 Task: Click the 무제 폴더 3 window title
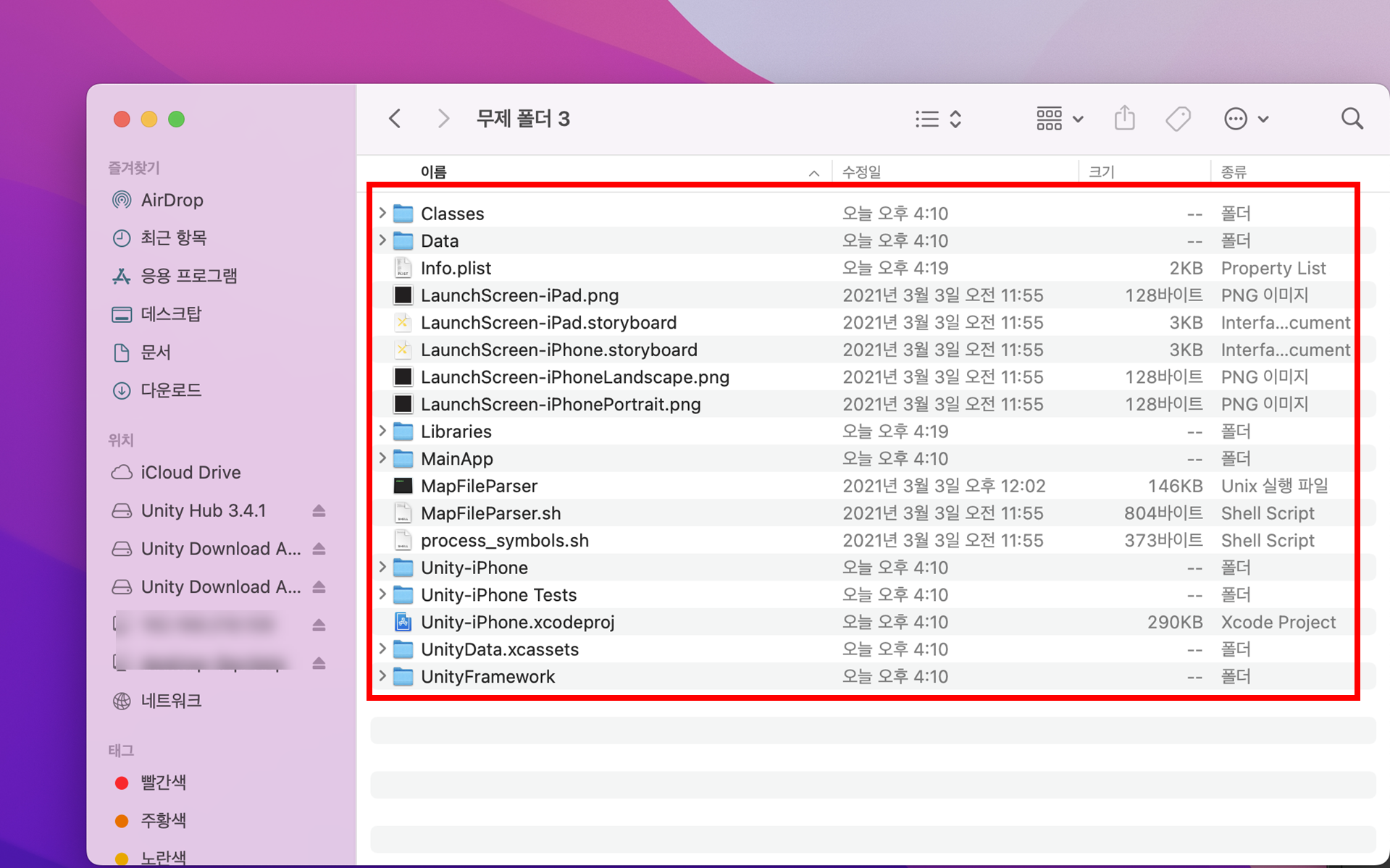coord(523,119)
